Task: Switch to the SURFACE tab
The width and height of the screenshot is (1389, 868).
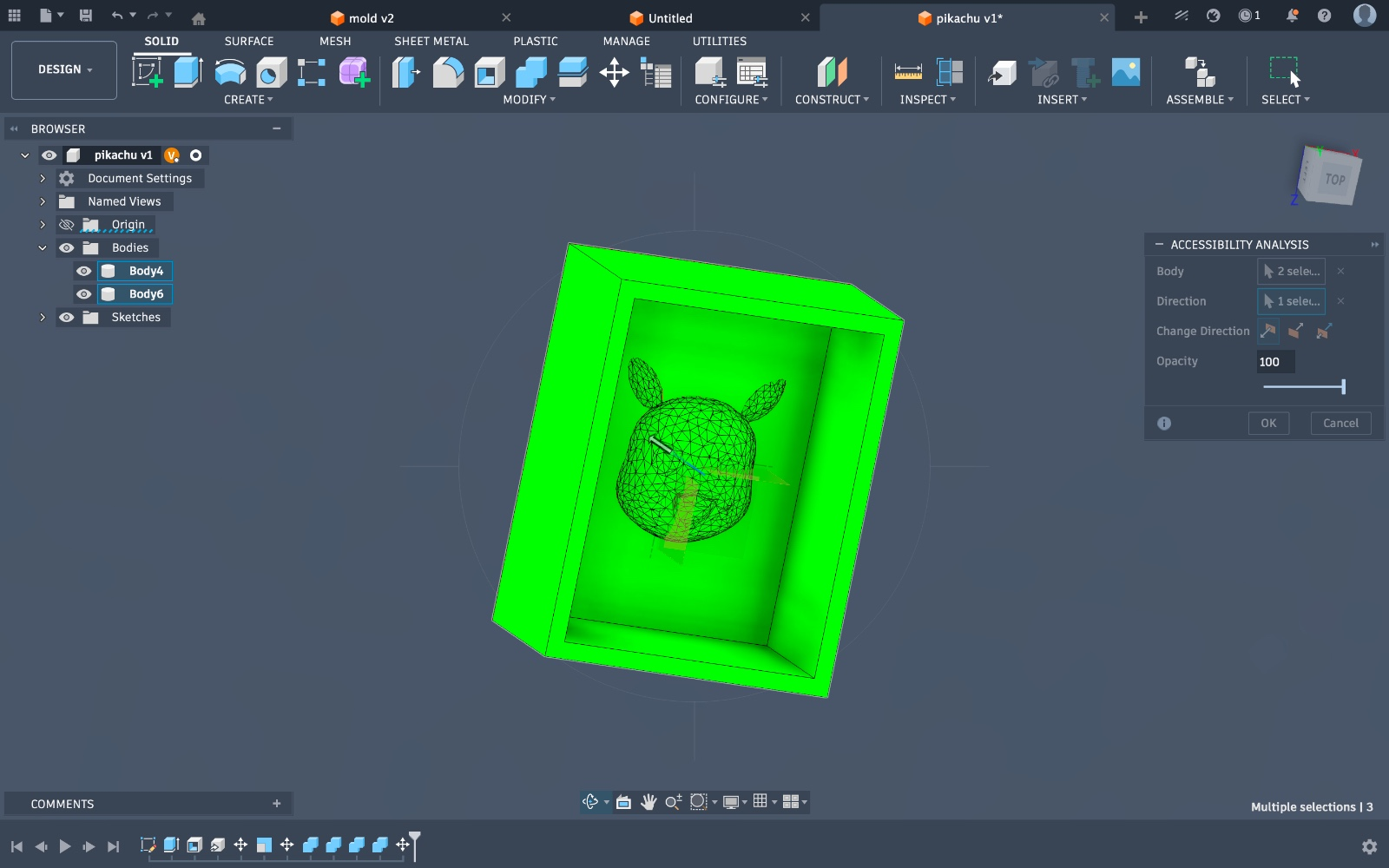Action: pos(249,42)
